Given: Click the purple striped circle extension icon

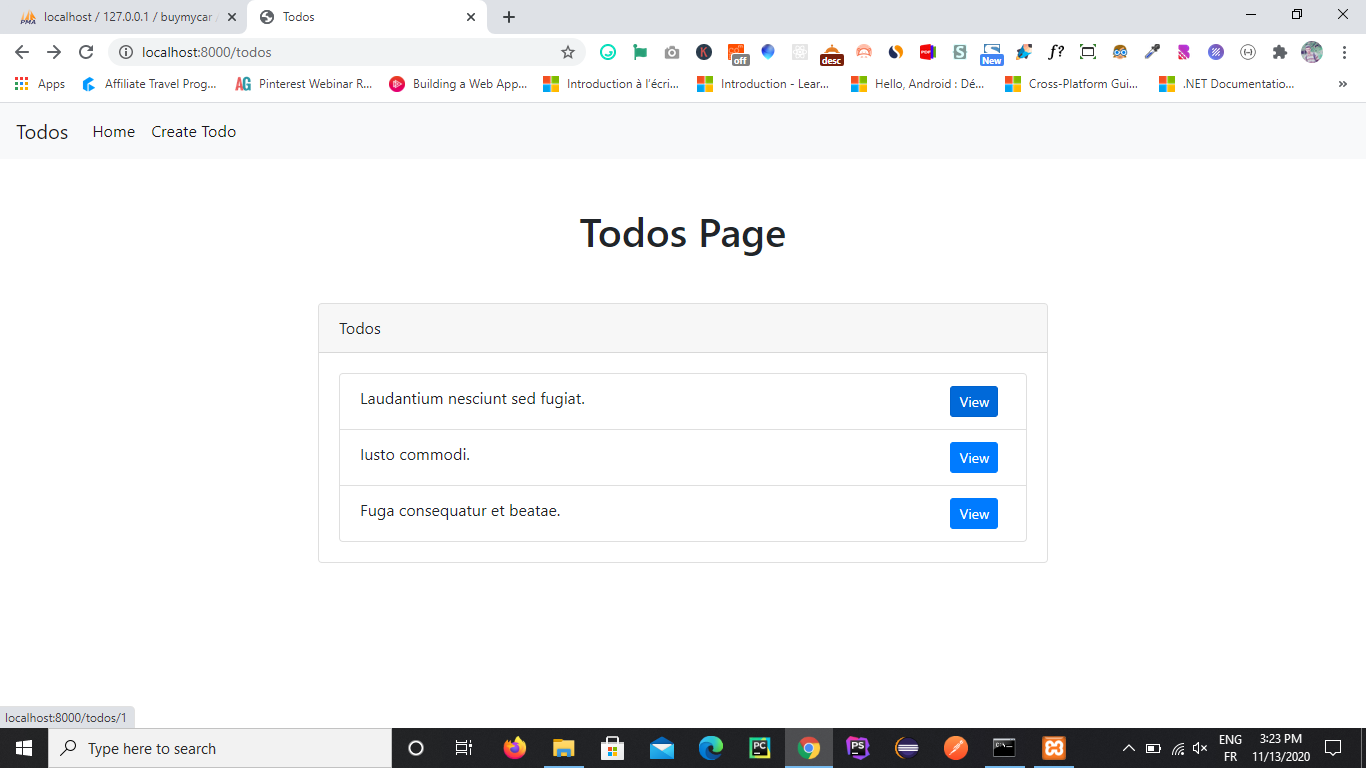Looking at the screenshot, I should (1216, 52).
